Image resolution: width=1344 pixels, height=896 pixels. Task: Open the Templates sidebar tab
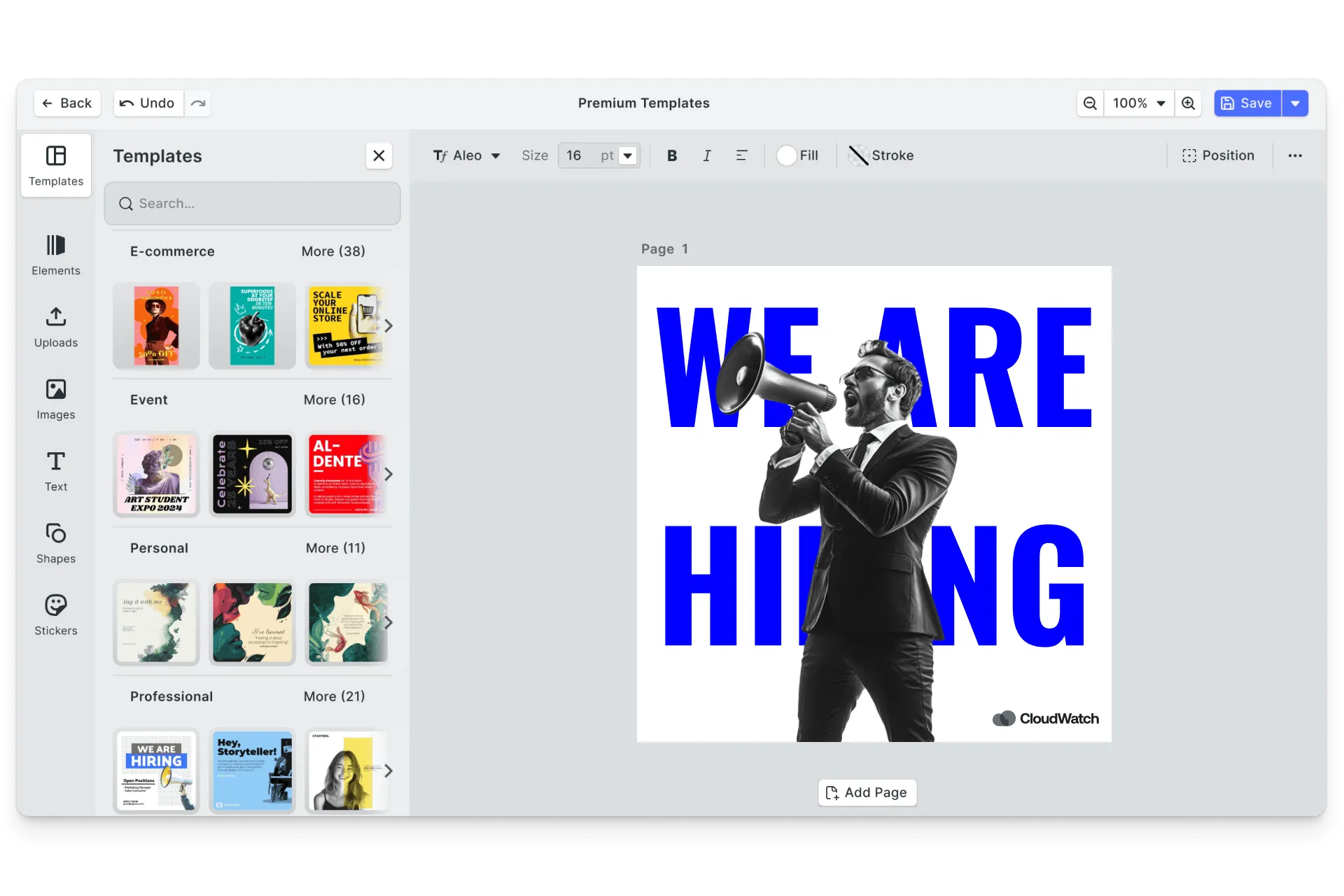pyautogui.click(x=56, y=166)
